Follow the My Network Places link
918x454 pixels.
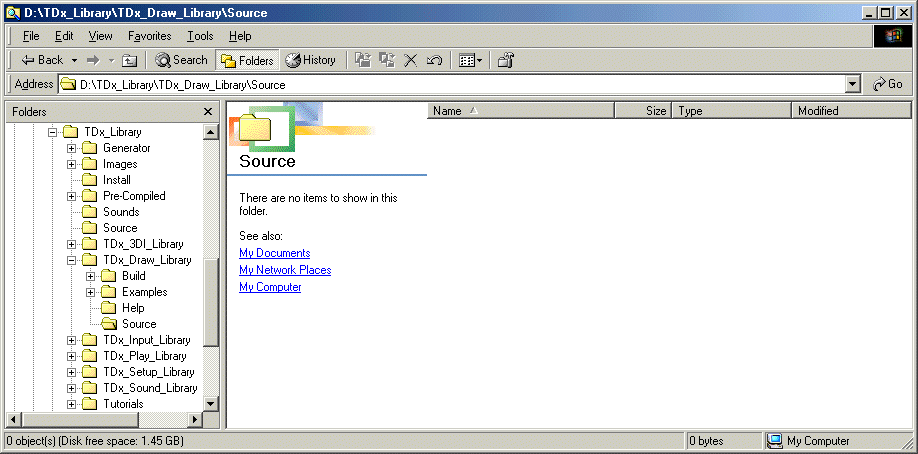pos(285,270)
